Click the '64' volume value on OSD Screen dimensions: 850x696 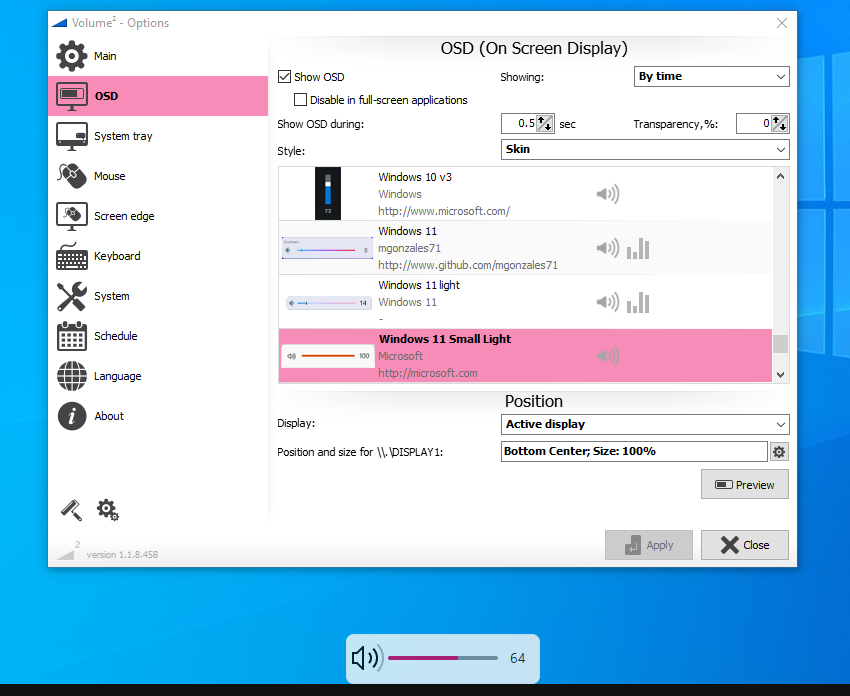(517, 658)
